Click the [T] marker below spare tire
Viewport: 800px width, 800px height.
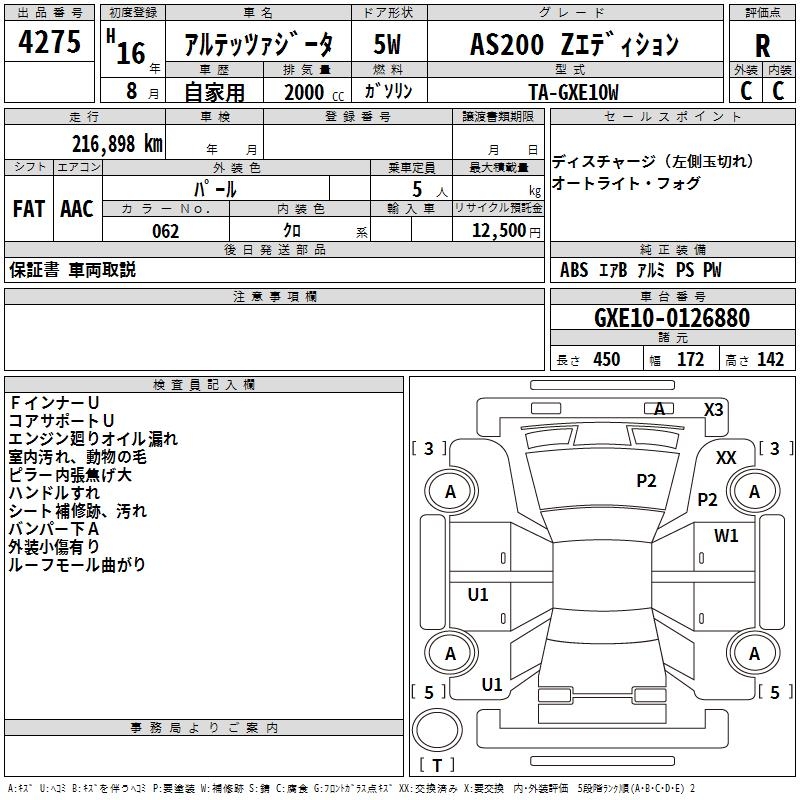coord(437,766)
